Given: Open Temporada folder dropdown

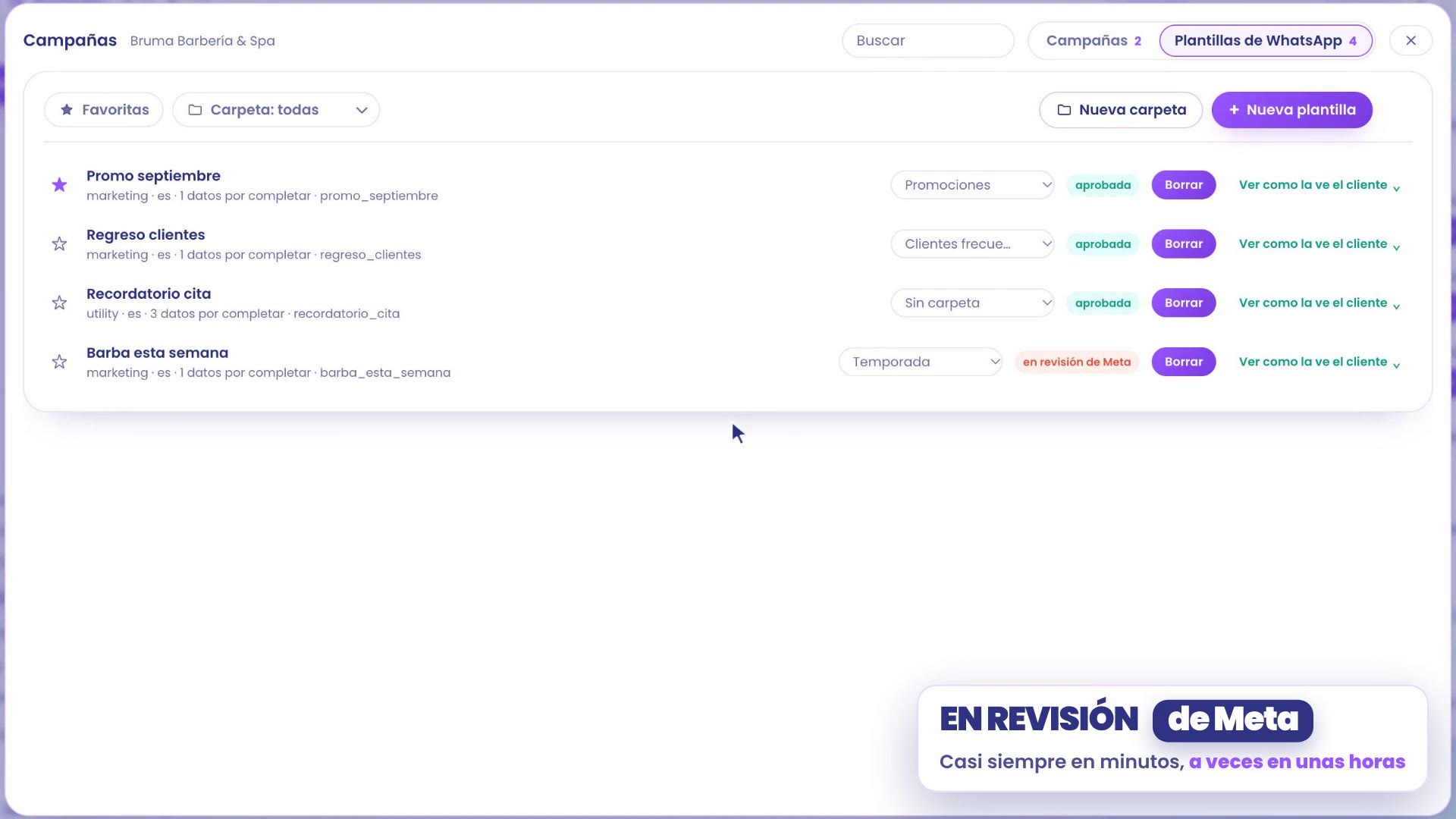Looking at the screenshot, I should click(921, 362).
